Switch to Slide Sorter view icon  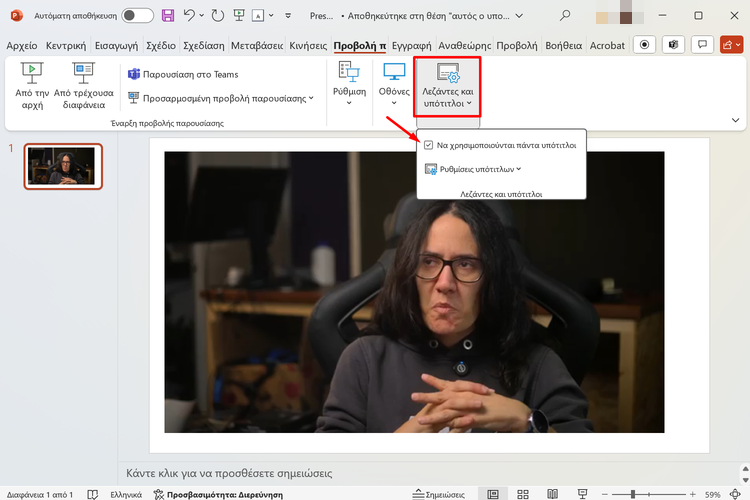pos(523,494)
